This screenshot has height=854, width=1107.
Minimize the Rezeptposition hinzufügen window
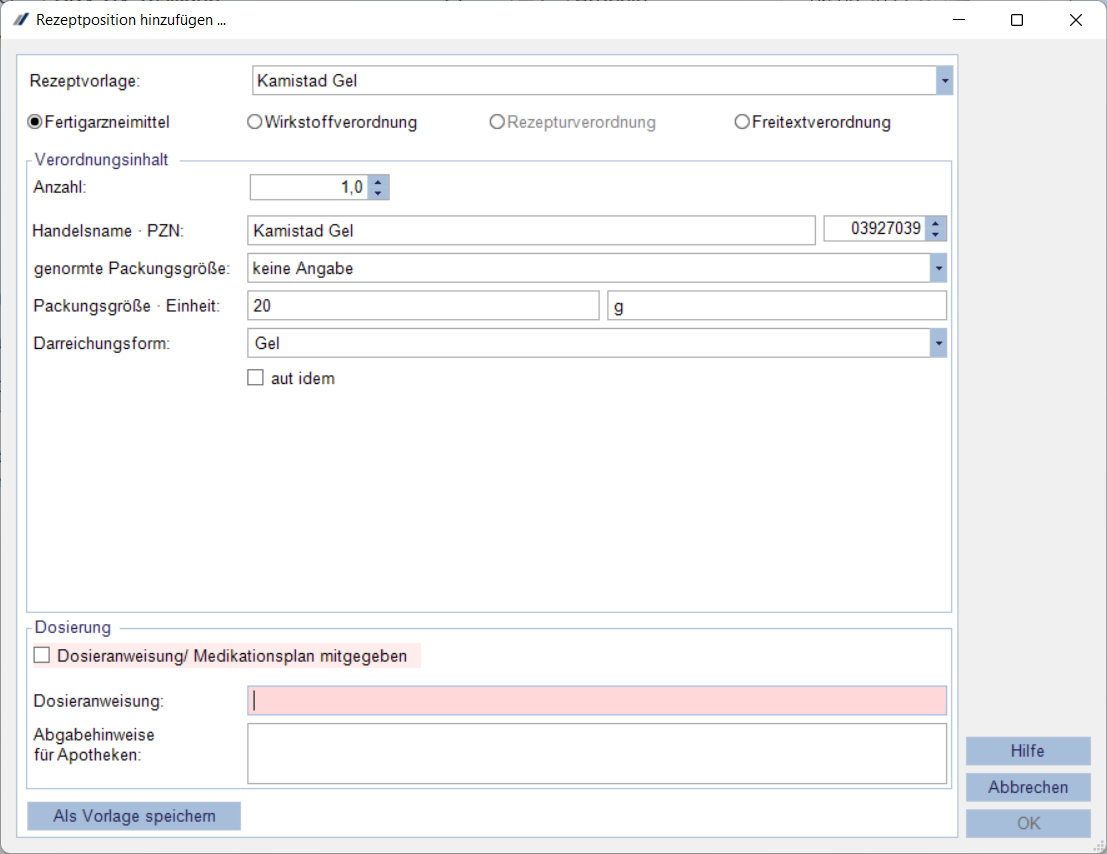[959, 20]
